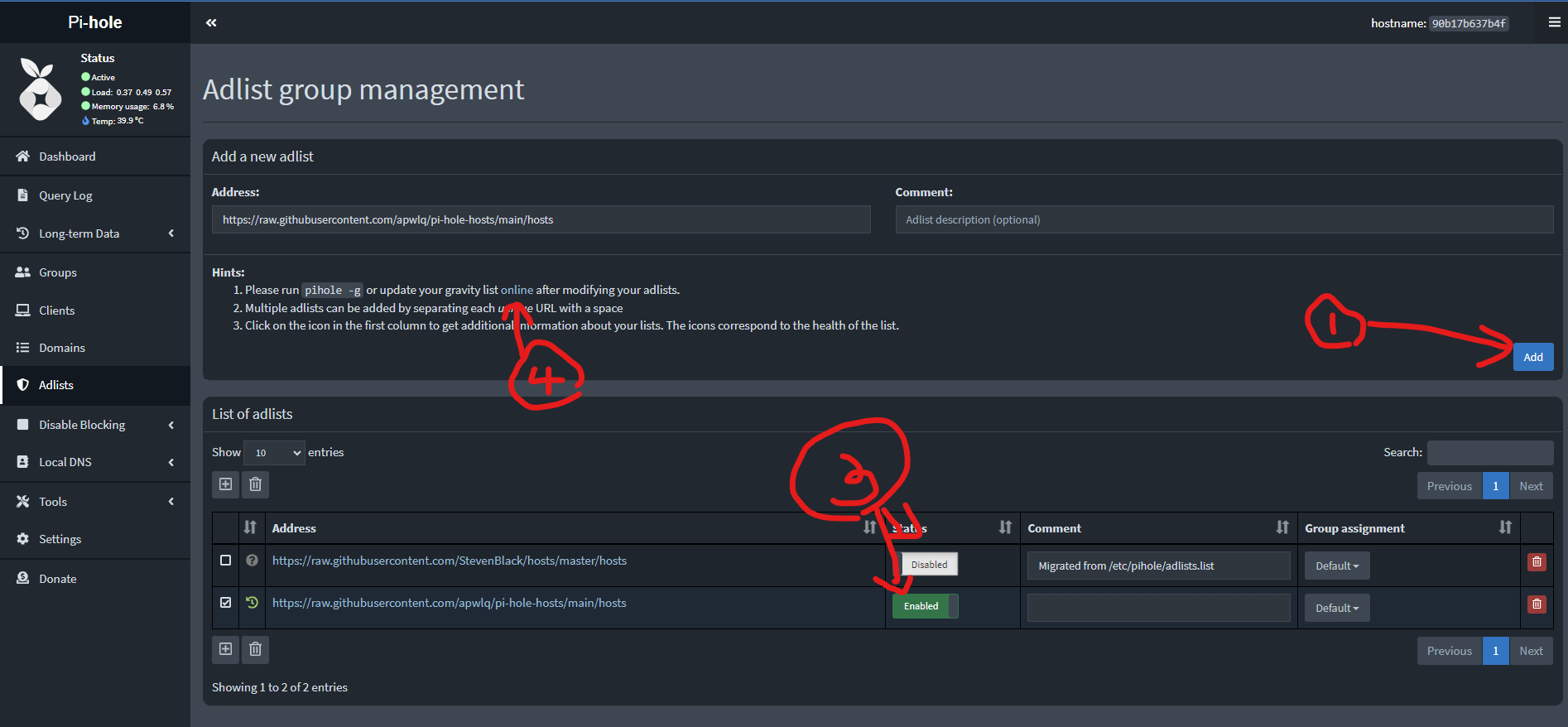Click the Disable Blocking square icon
Viewport: 1568px width, 727px height.
(23, 425)
